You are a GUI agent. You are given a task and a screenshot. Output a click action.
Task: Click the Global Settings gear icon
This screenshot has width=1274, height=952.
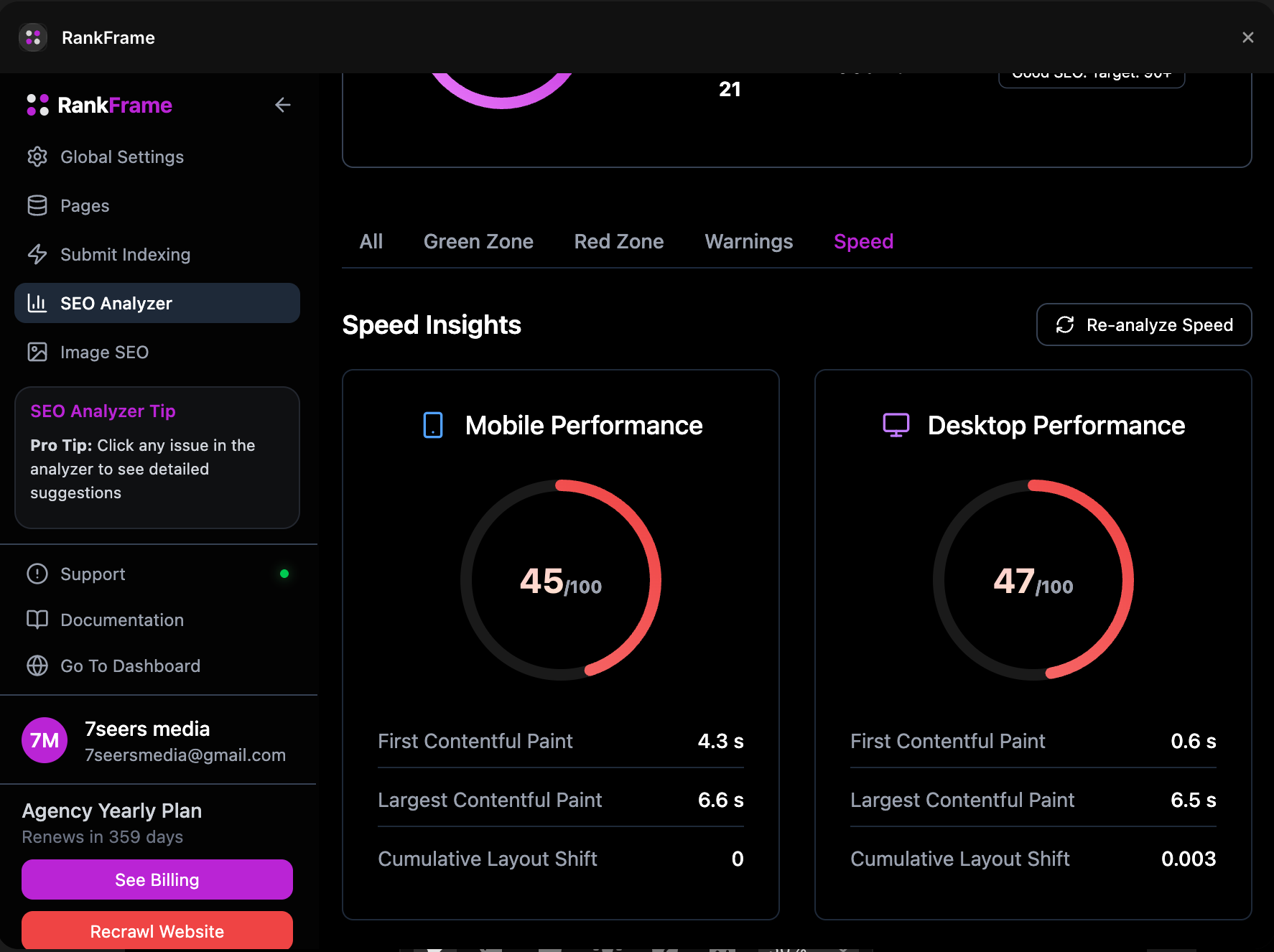[x=37, y=157]
